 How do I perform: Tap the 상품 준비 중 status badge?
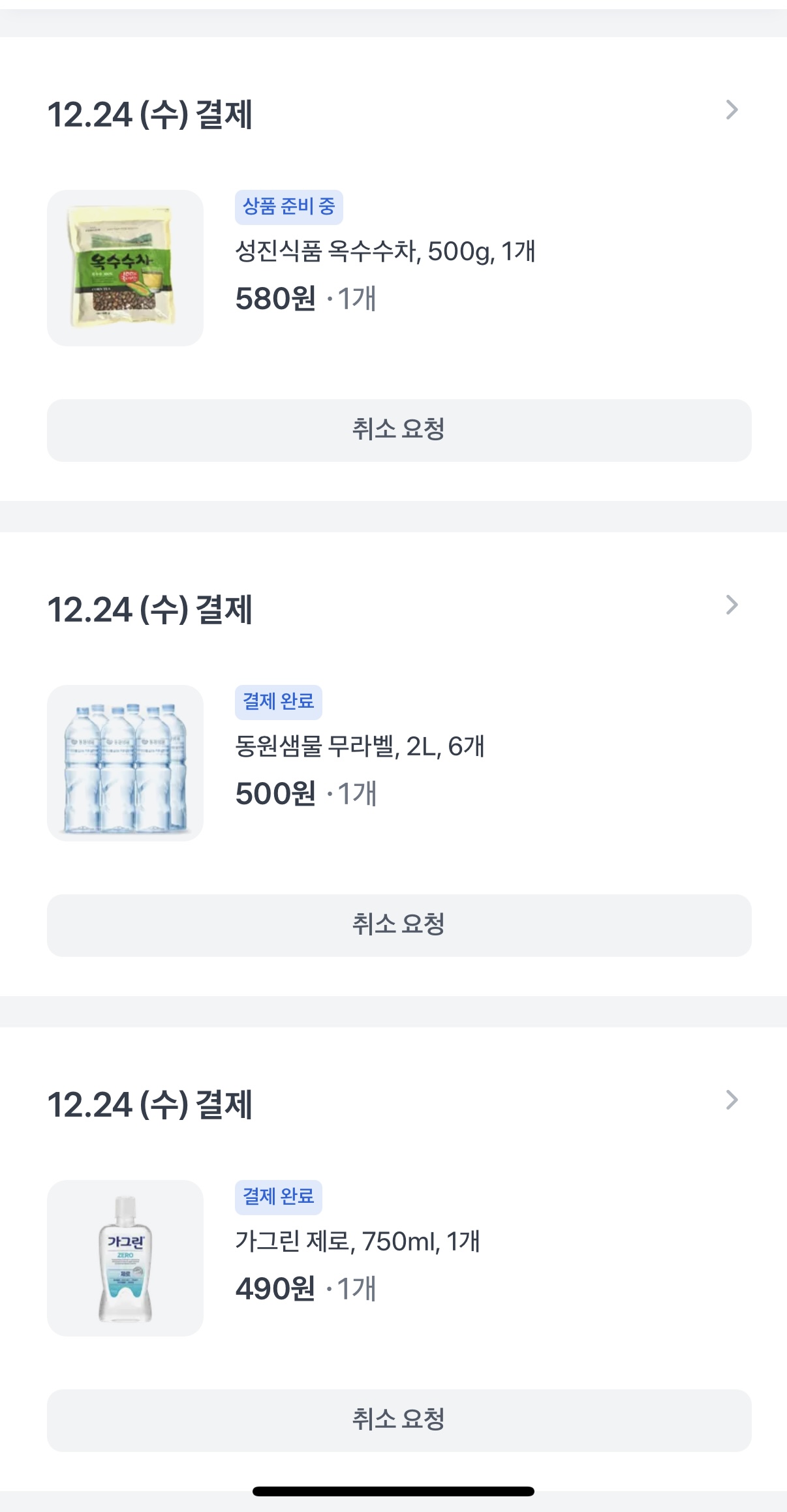click(x=288, y=207)
